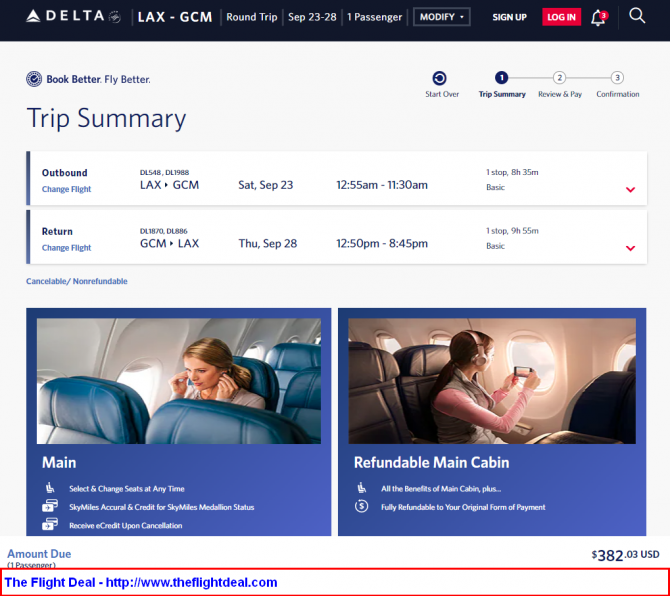Open the search magnifier icon
The height and width of the screenshot is (596, 670).
(x=637, y=16)
